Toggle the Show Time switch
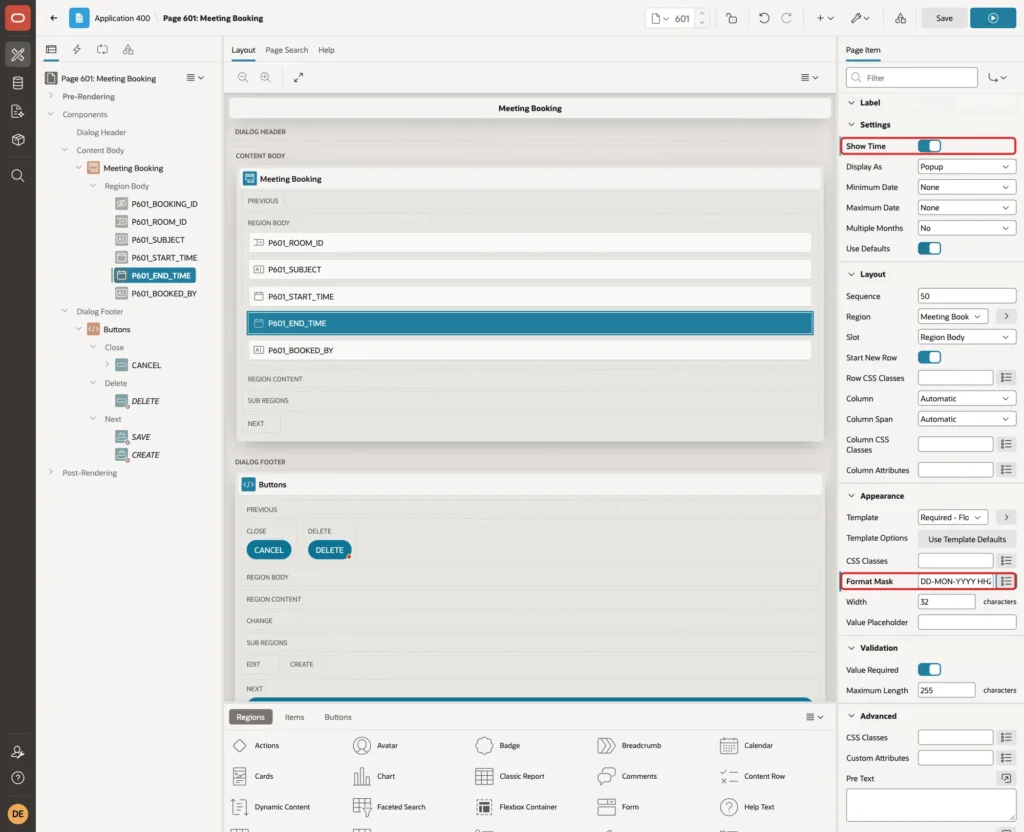This screenshot has width=1024, height=832. pyautogui.click(x=929, y=146)
